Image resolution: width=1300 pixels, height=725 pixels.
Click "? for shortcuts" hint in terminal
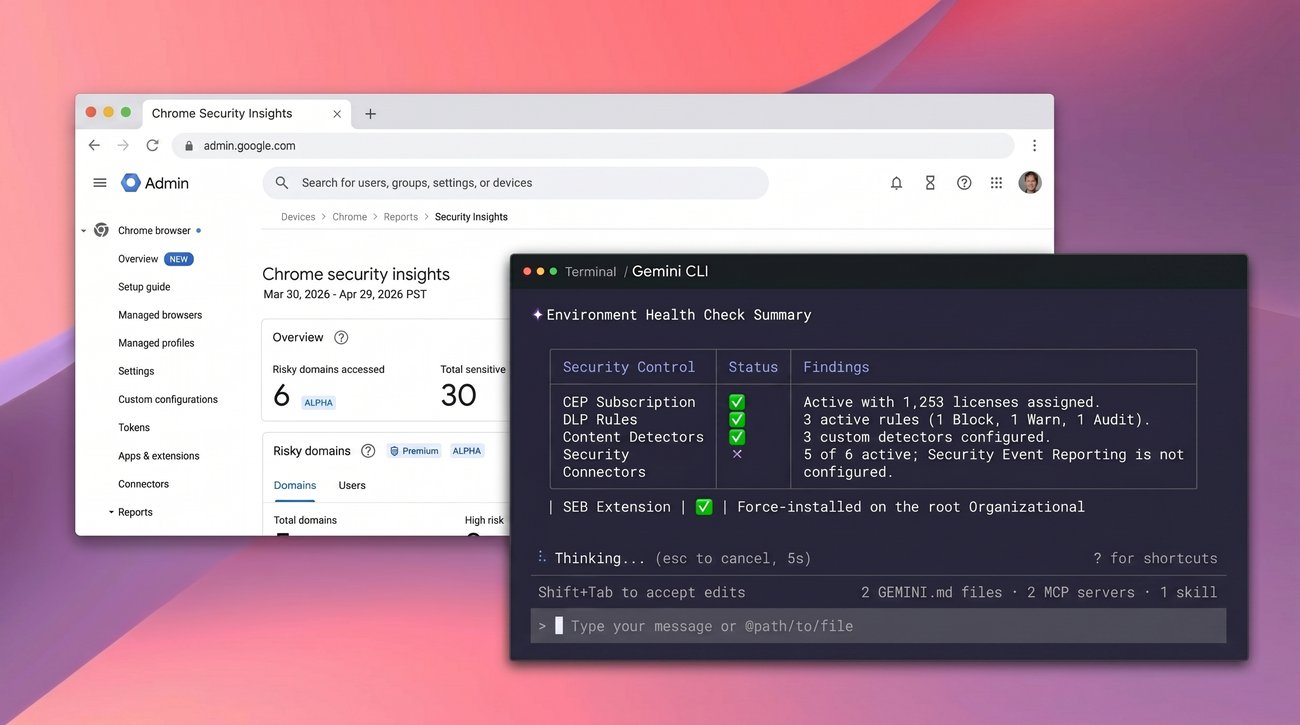click(x=1156, y=558)
